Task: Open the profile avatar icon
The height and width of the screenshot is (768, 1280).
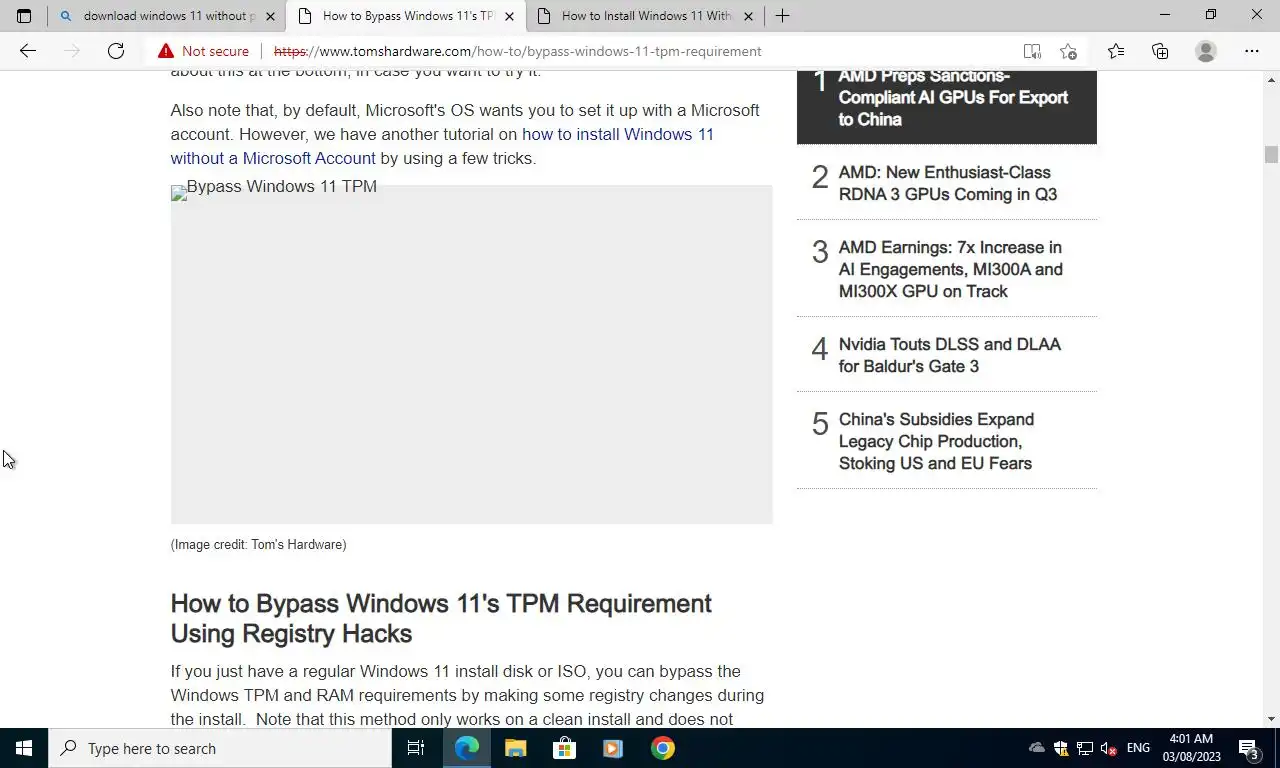Action: (x=1206, y=51)
